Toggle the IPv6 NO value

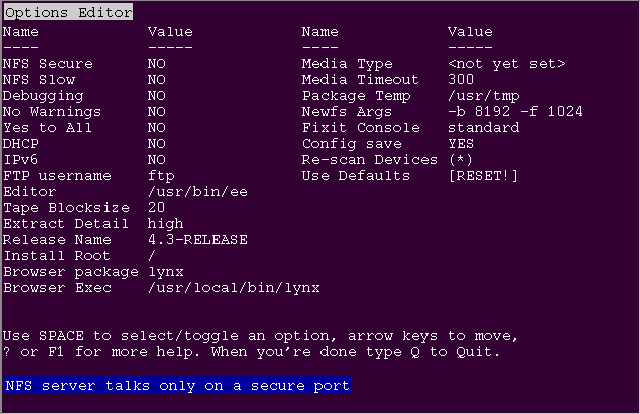click(x=156, y=160)
